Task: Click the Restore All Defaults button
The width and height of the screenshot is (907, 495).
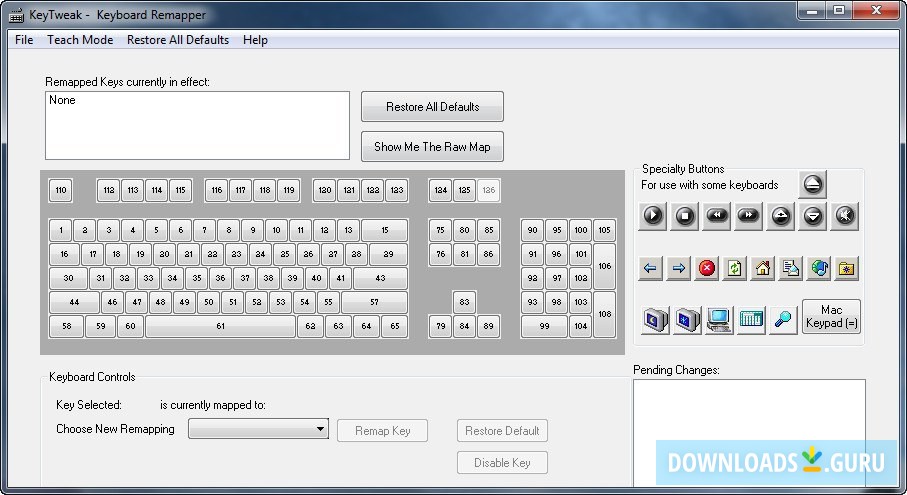Action: point(432,106)
